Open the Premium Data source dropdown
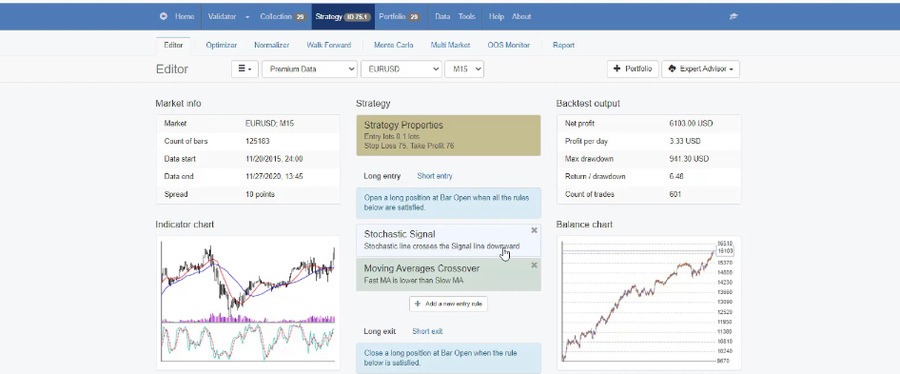Image resolution: width=900 pixels, height=374 pixels. pos(309,69)
